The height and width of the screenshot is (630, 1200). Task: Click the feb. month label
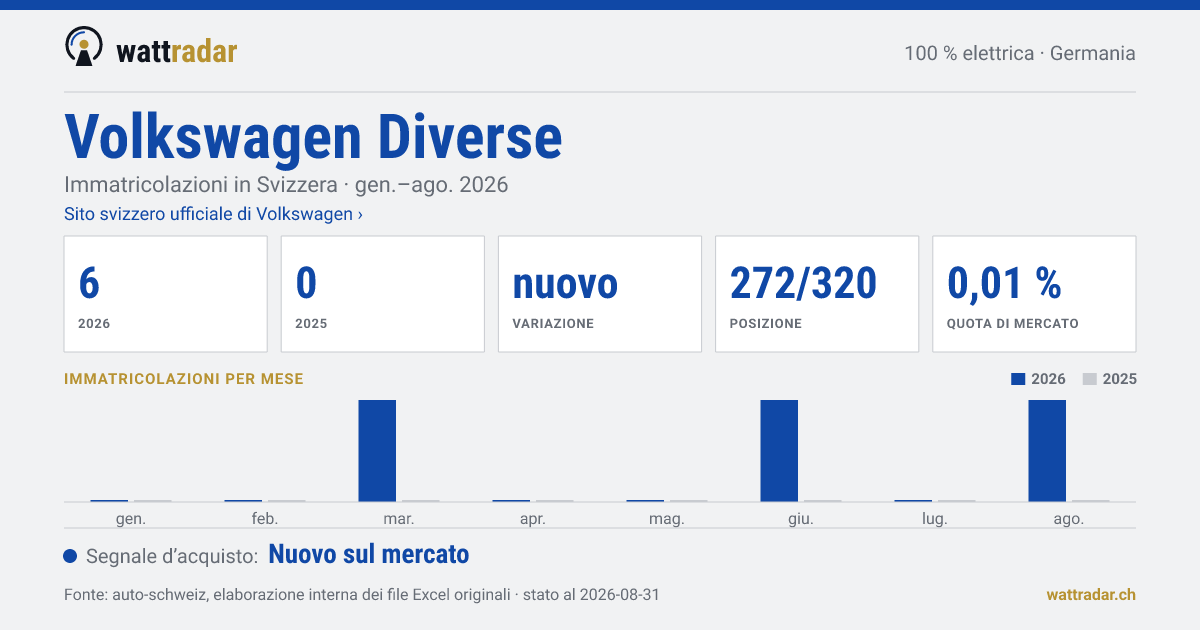(x=265, y=519)
